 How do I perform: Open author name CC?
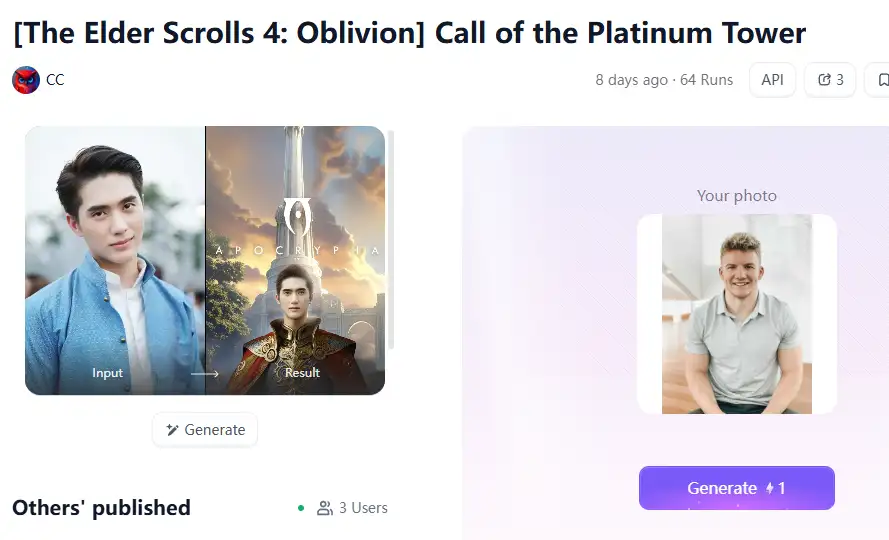[55, 80]
